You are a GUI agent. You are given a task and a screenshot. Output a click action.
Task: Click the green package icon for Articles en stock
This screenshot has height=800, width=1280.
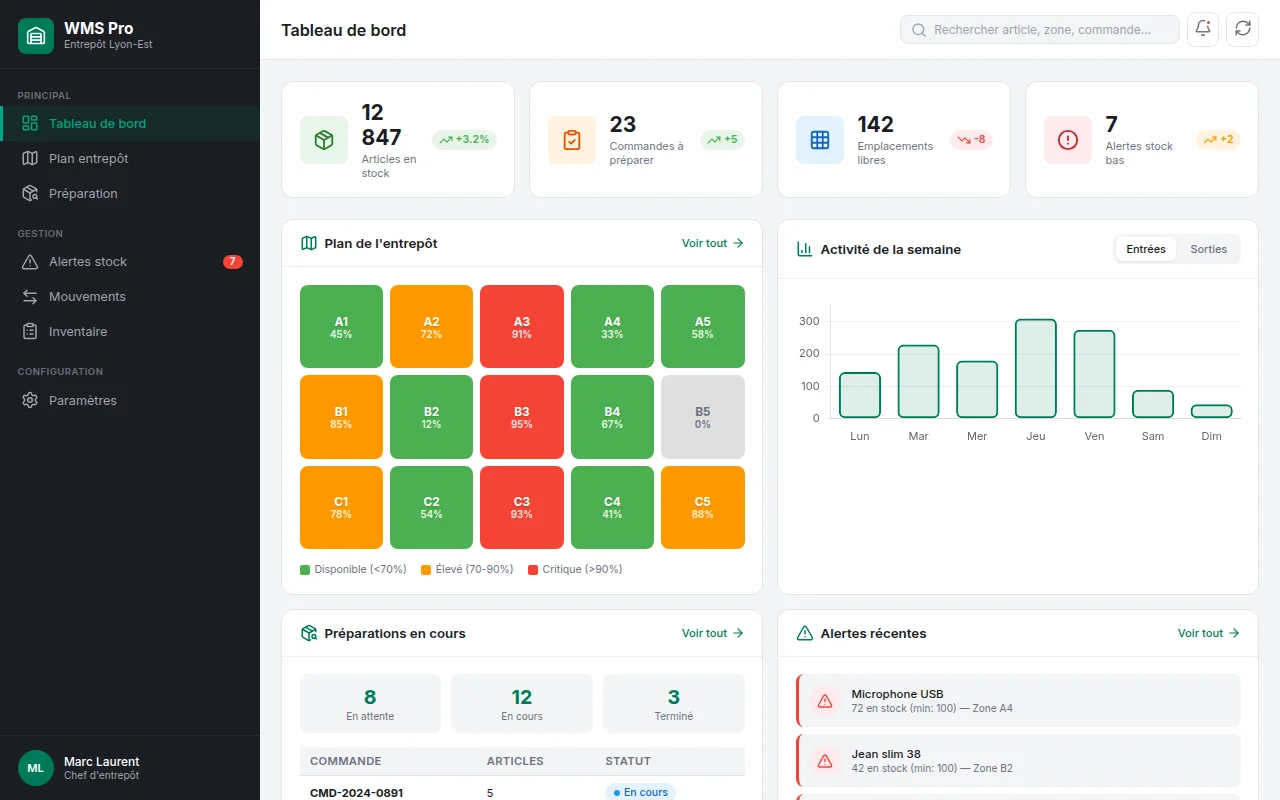click(x=324, y=140)
